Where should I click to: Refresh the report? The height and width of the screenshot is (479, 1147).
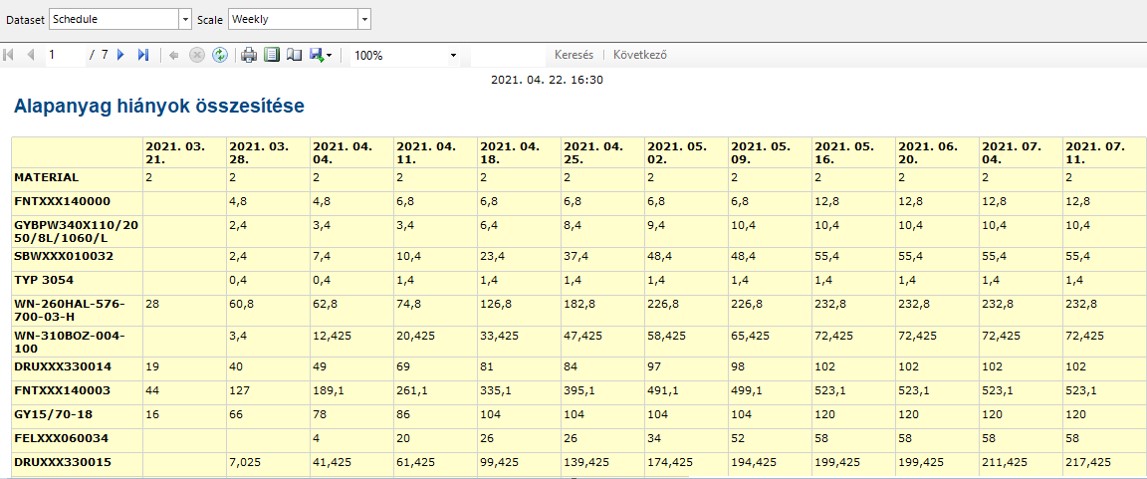click(220, 55)
